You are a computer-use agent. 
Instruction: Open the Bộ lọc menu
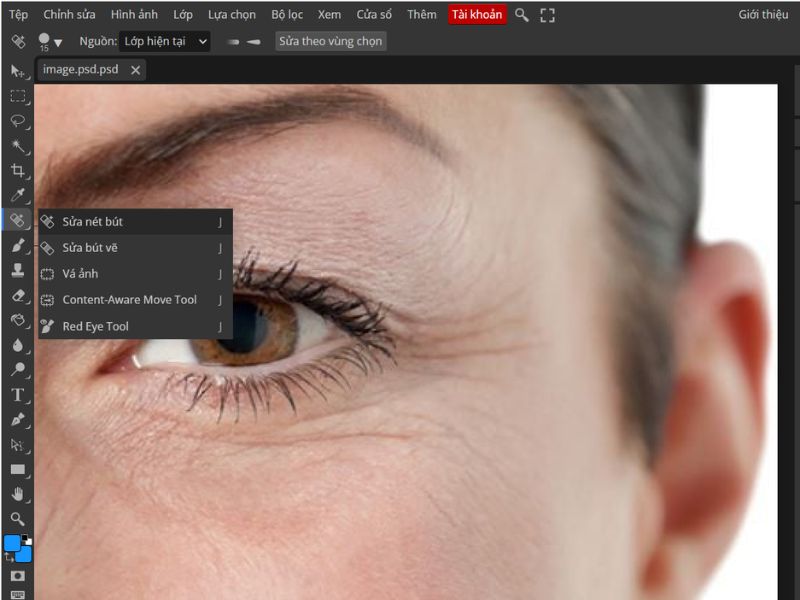tap(287, 14)
